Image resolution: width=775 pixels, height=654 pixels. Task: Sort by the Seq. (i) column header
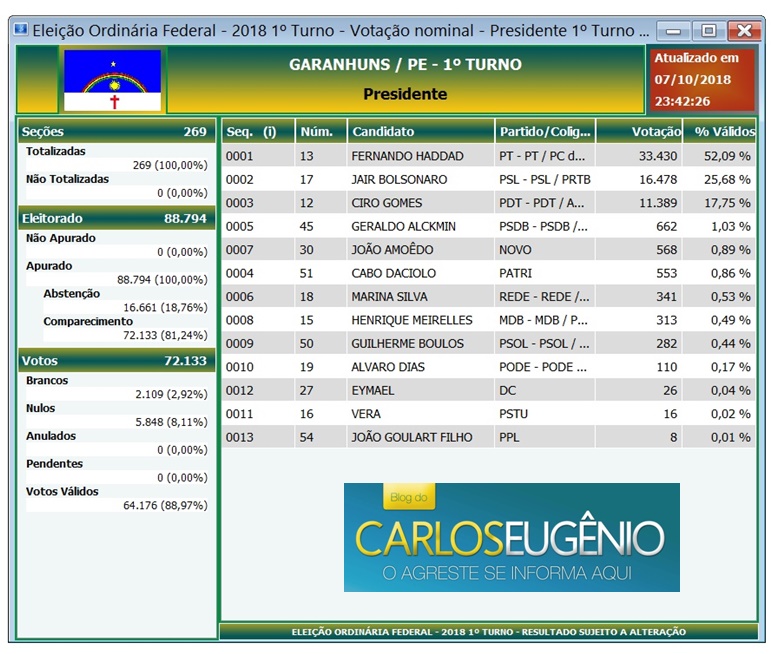258,131
